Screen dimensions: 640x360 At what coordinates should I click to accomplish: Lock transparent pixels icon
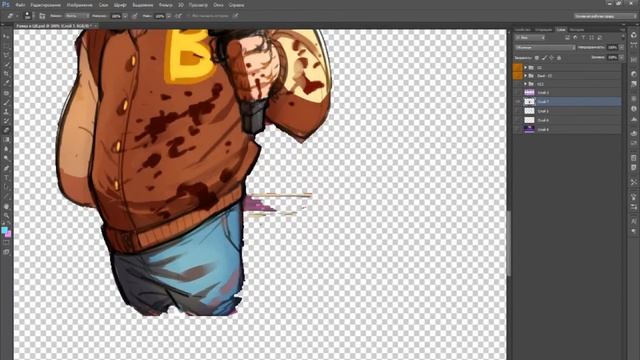537,58
